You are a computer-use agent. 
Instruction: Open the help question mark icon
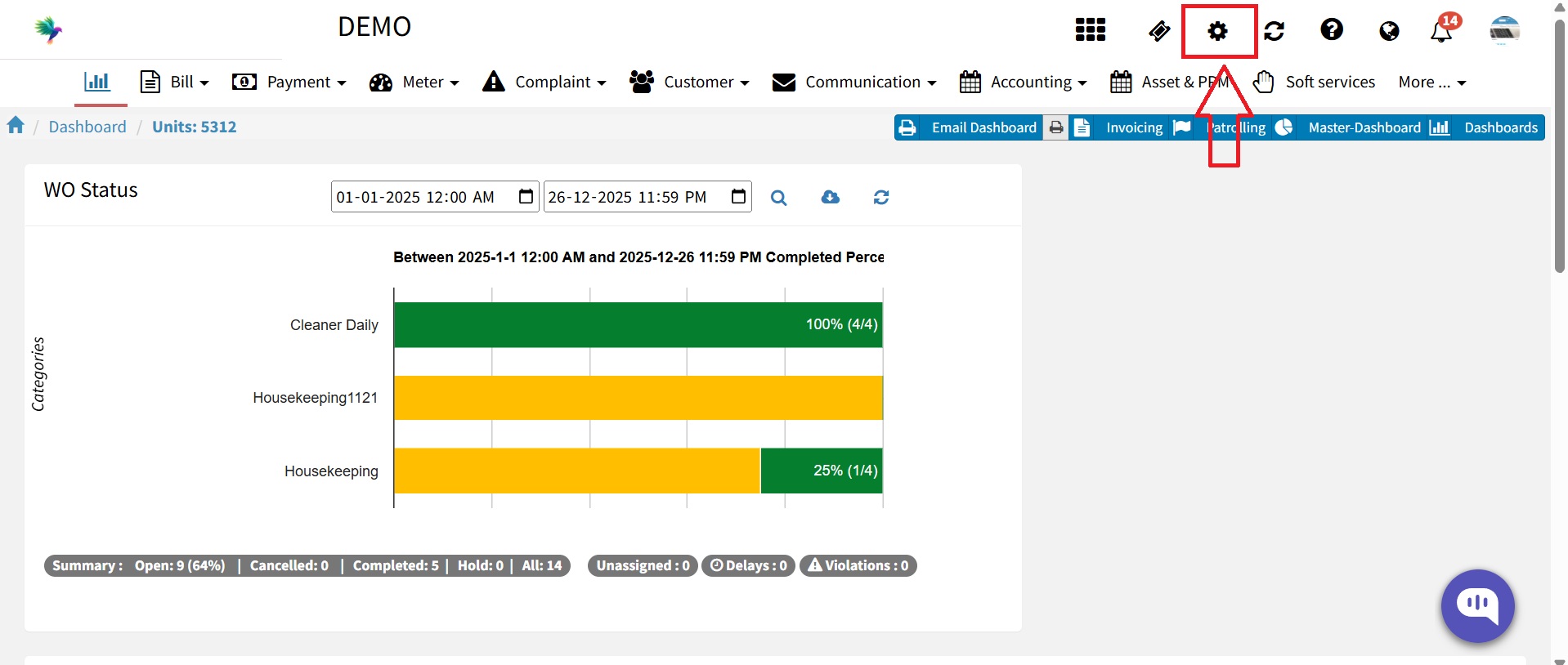click(1331, 30)
